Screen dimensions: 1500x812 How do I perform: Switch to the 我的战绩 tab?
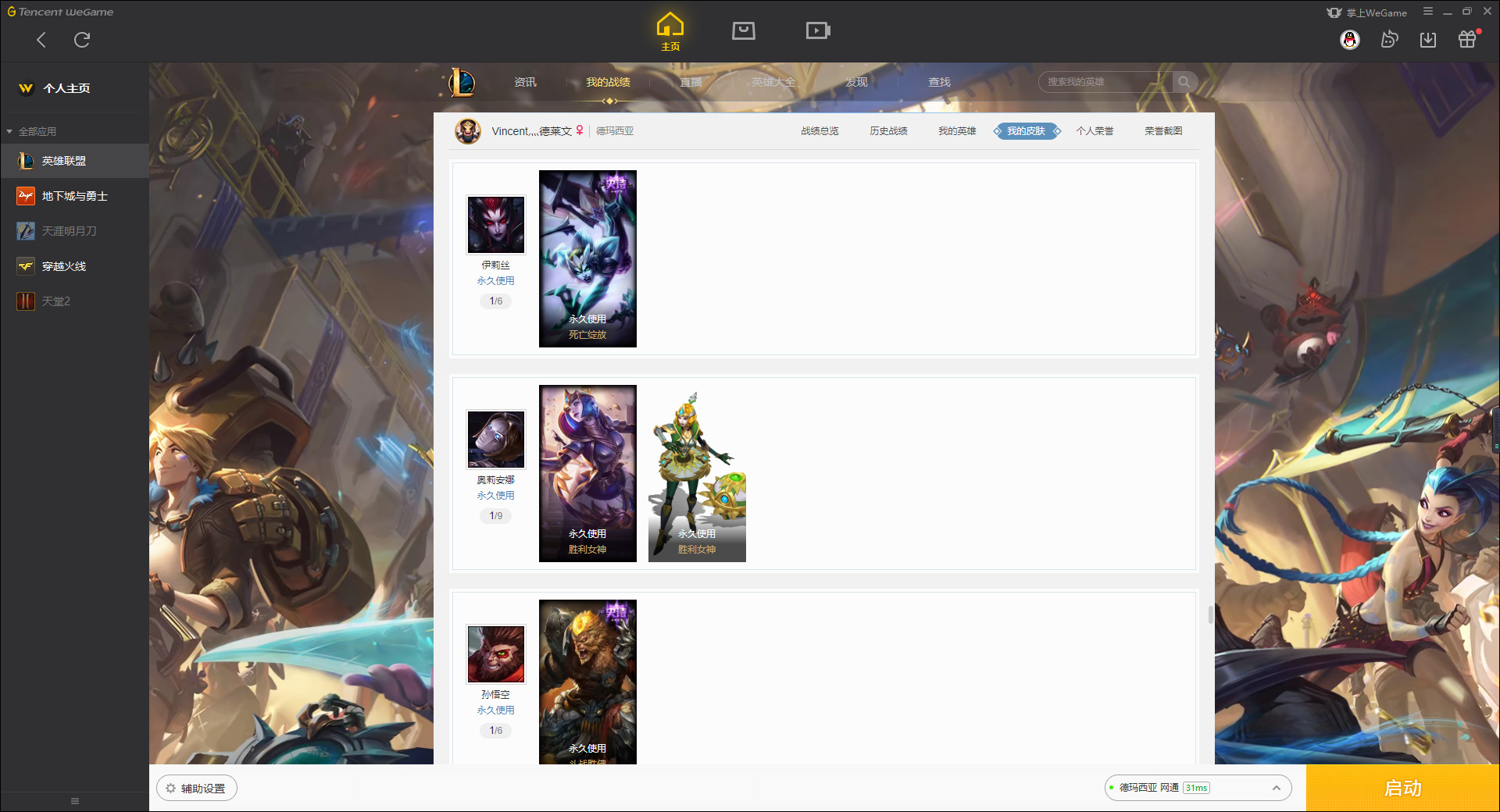point(608,82)
